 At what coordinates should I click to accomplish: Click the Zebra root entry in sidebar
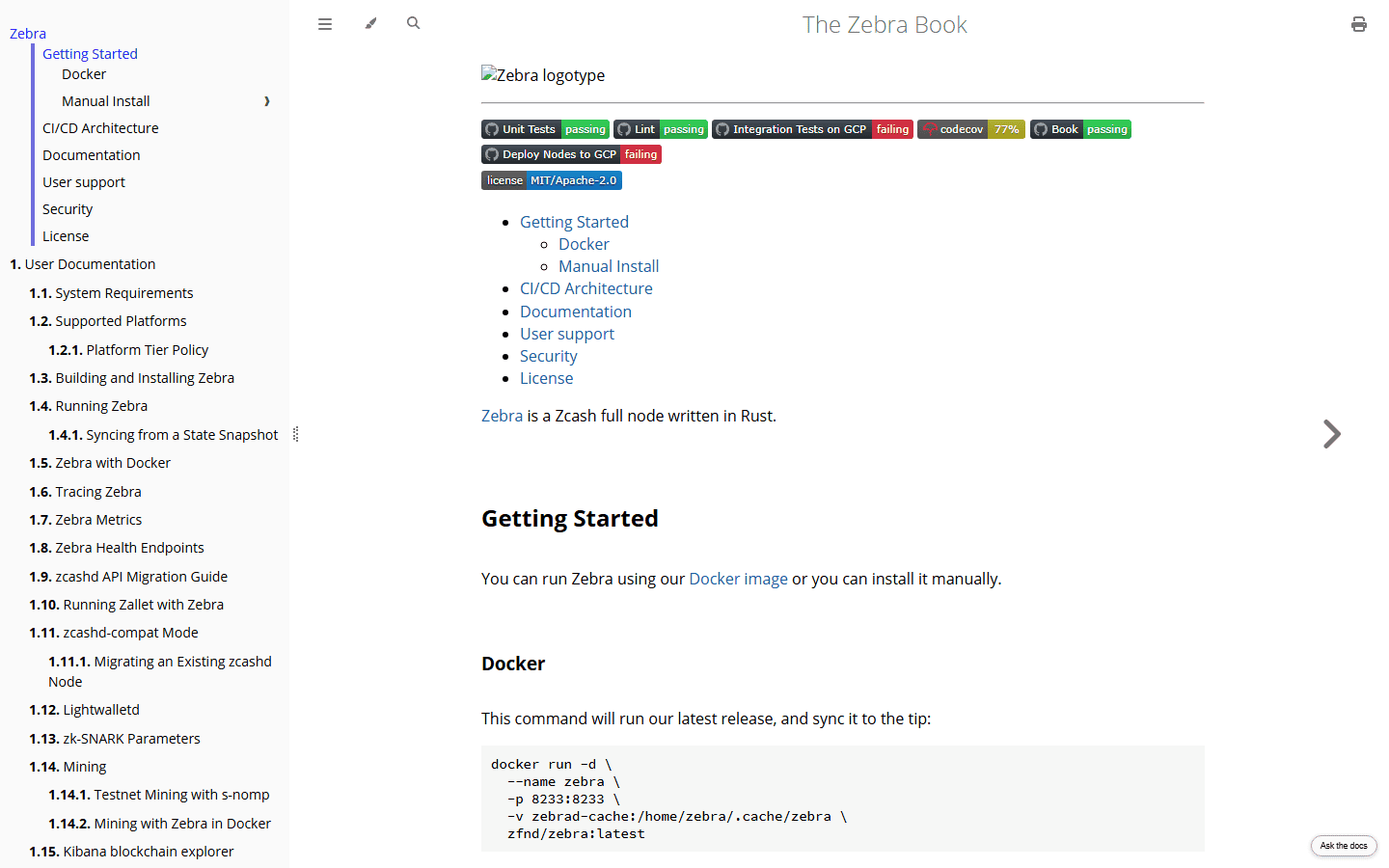point(28,34)
